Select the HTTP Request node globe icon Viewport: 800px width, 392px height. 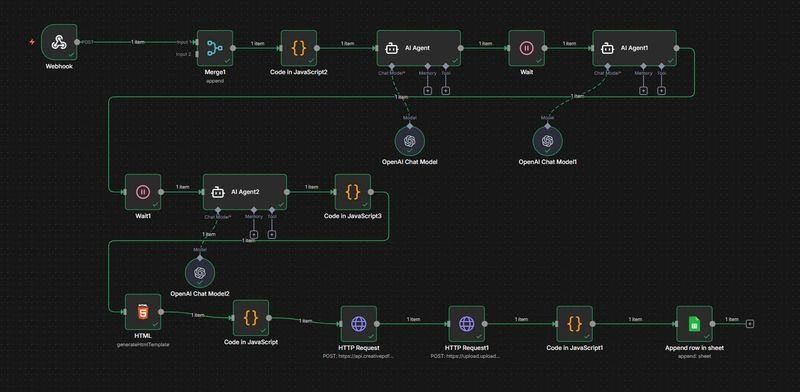[359, 324]
